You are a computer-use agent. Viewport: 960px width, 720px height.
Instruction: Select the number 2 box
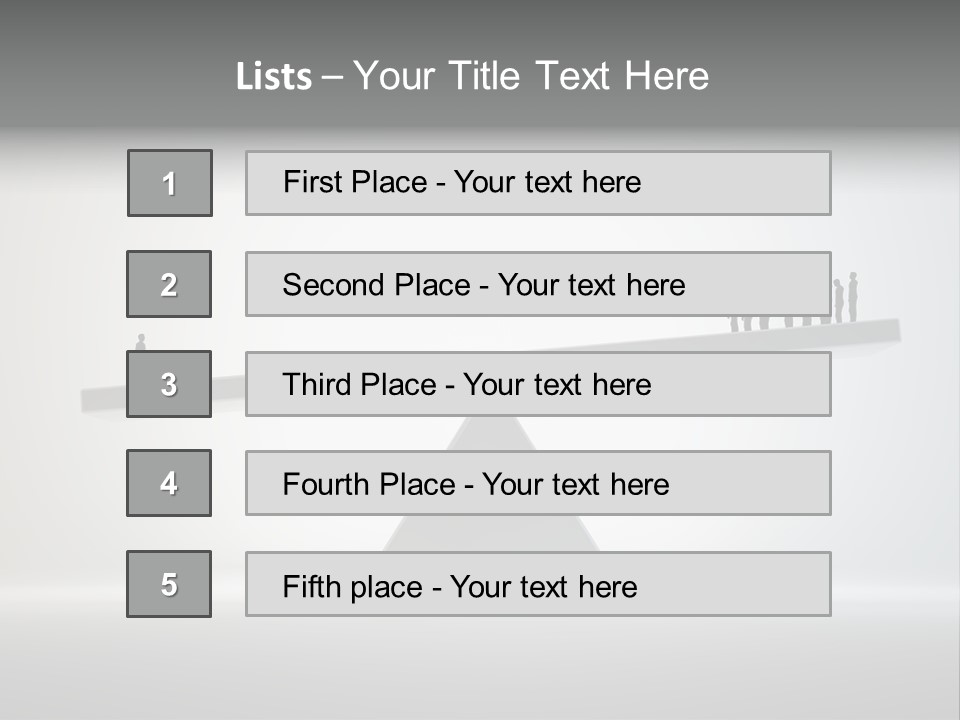point(169,284)
